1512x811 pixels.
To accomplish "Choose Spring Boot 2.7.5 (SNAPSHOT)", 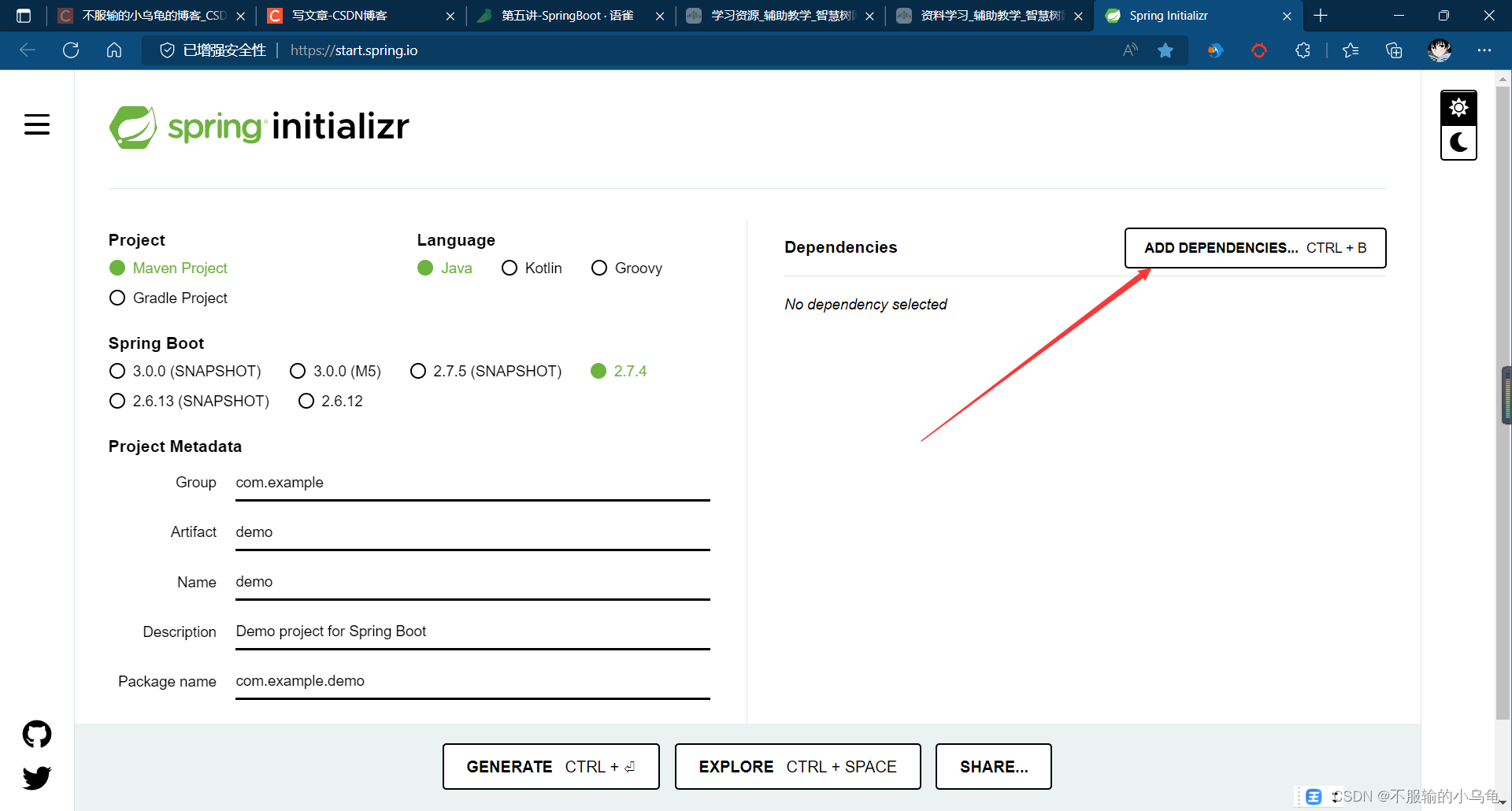I will [486, 372].
